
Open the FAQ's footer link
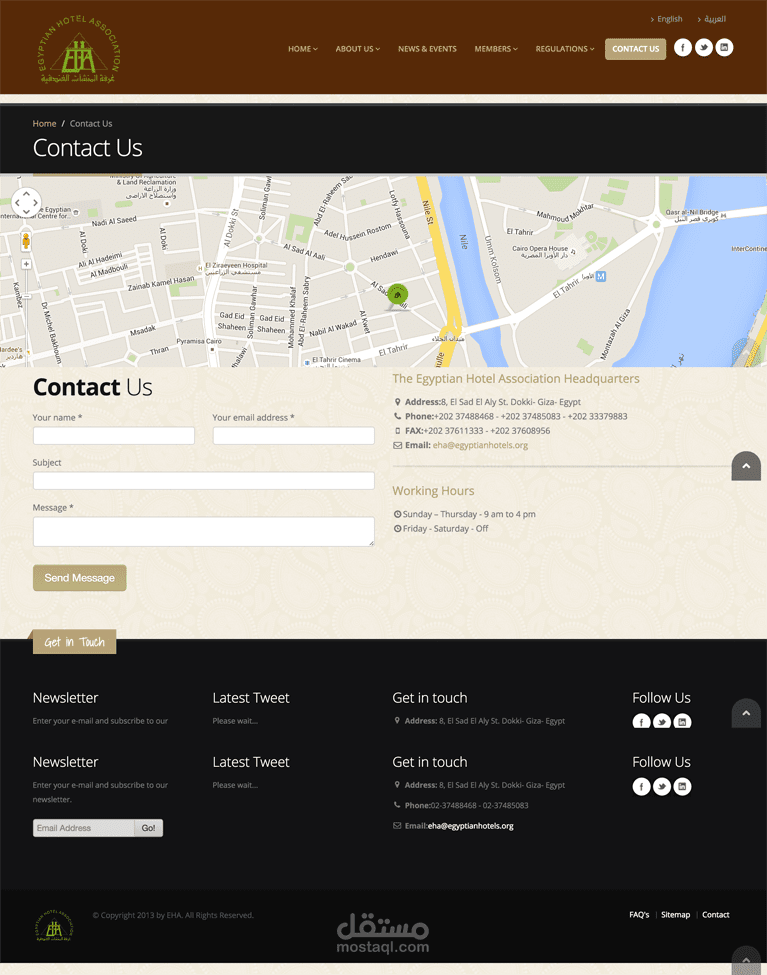[639, 915]
